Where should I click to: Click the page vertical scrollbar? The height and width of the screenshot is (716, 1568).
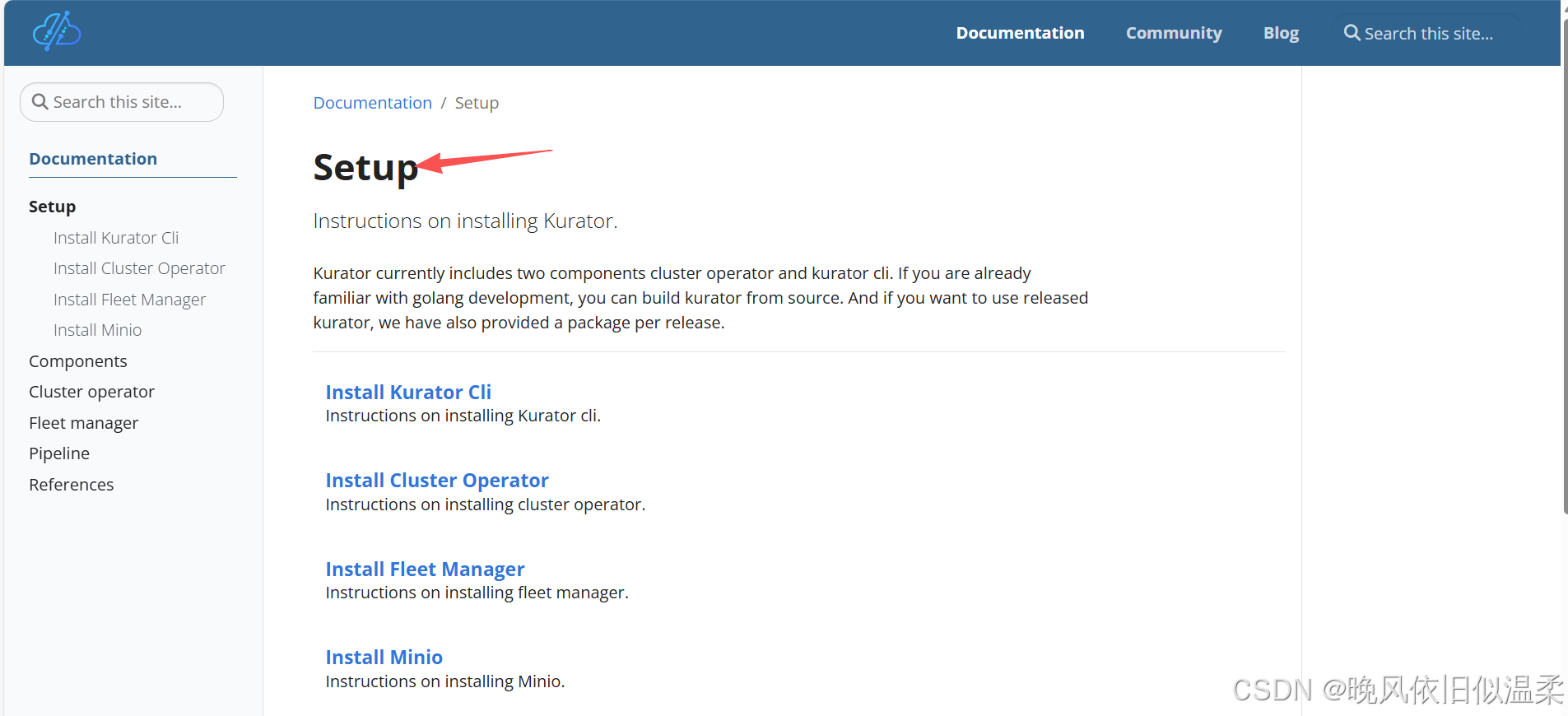pyautogui.click(x=1565, y=263)
